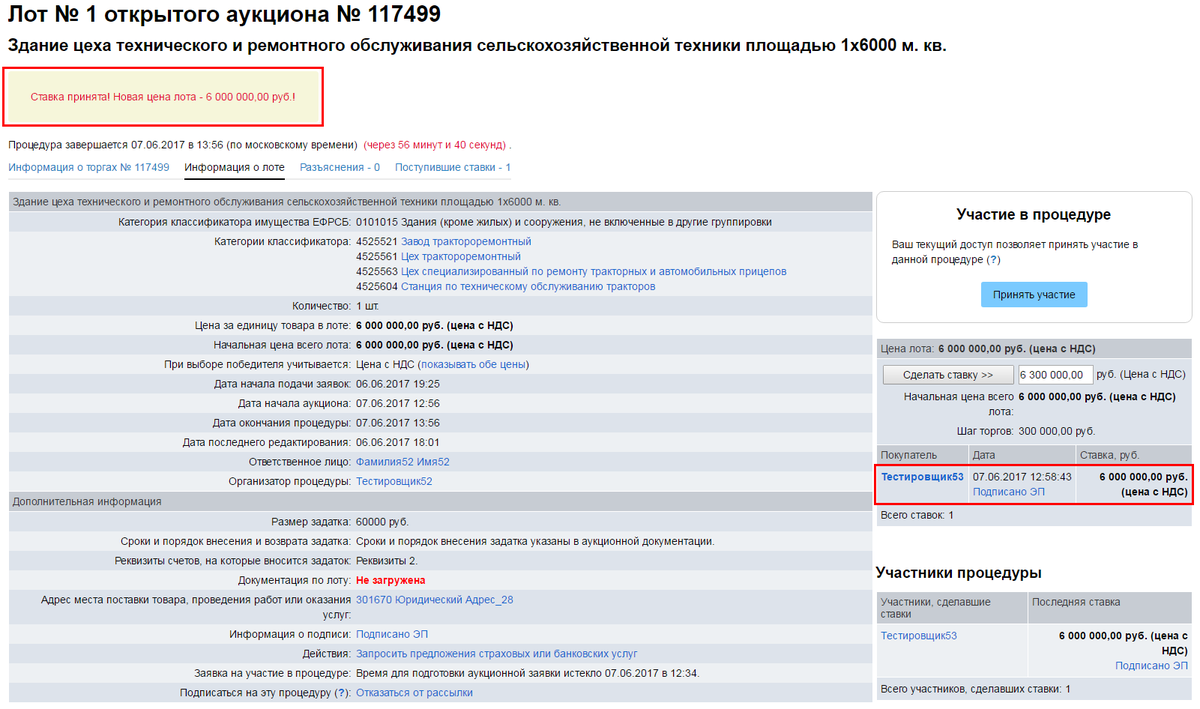
Task: Open responsible person 'Фамилия52 Имя52'
Action: [x=403, y=462]
